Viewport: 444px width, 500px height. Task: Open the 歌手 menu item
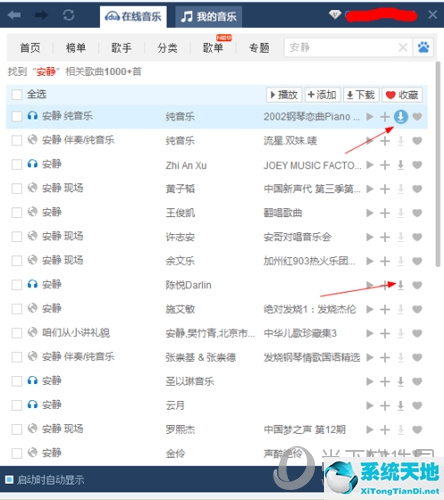121,48
